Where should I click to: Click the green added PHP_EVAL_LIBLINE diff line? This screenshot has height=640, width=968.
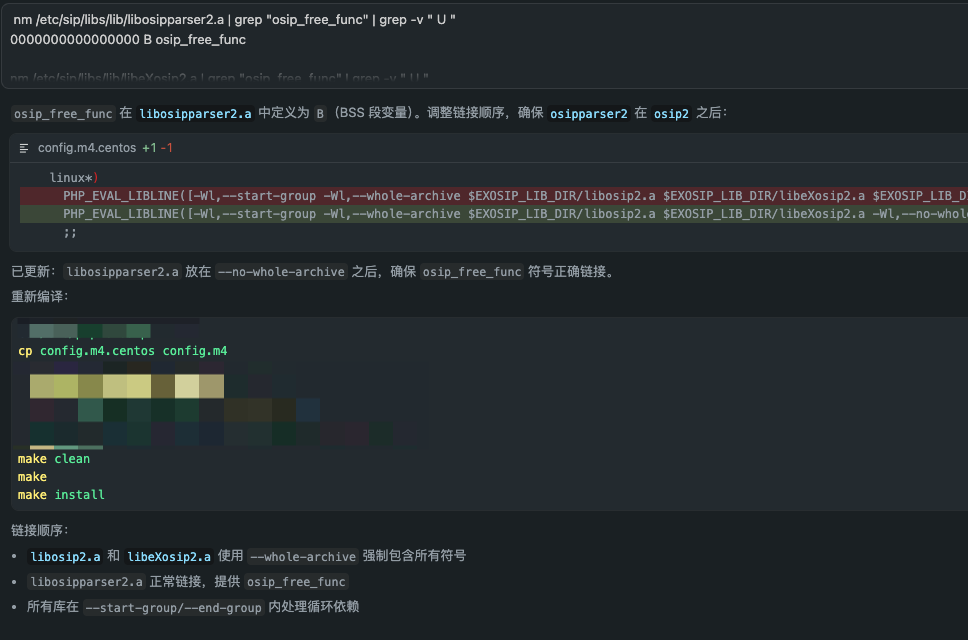[x=500, y=214]
